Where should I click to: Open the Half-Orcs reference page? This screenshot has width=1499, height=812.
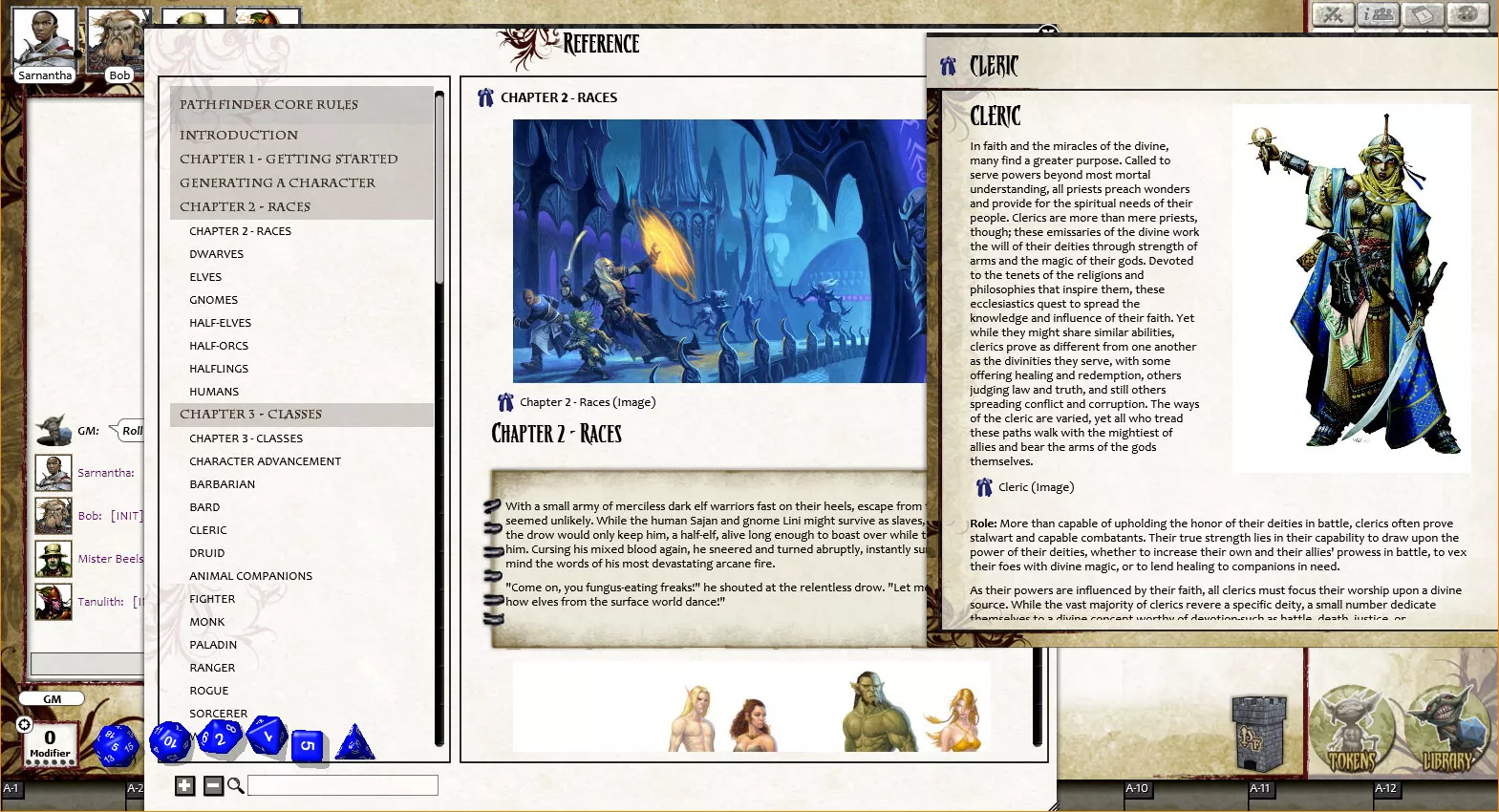[219, 346]
